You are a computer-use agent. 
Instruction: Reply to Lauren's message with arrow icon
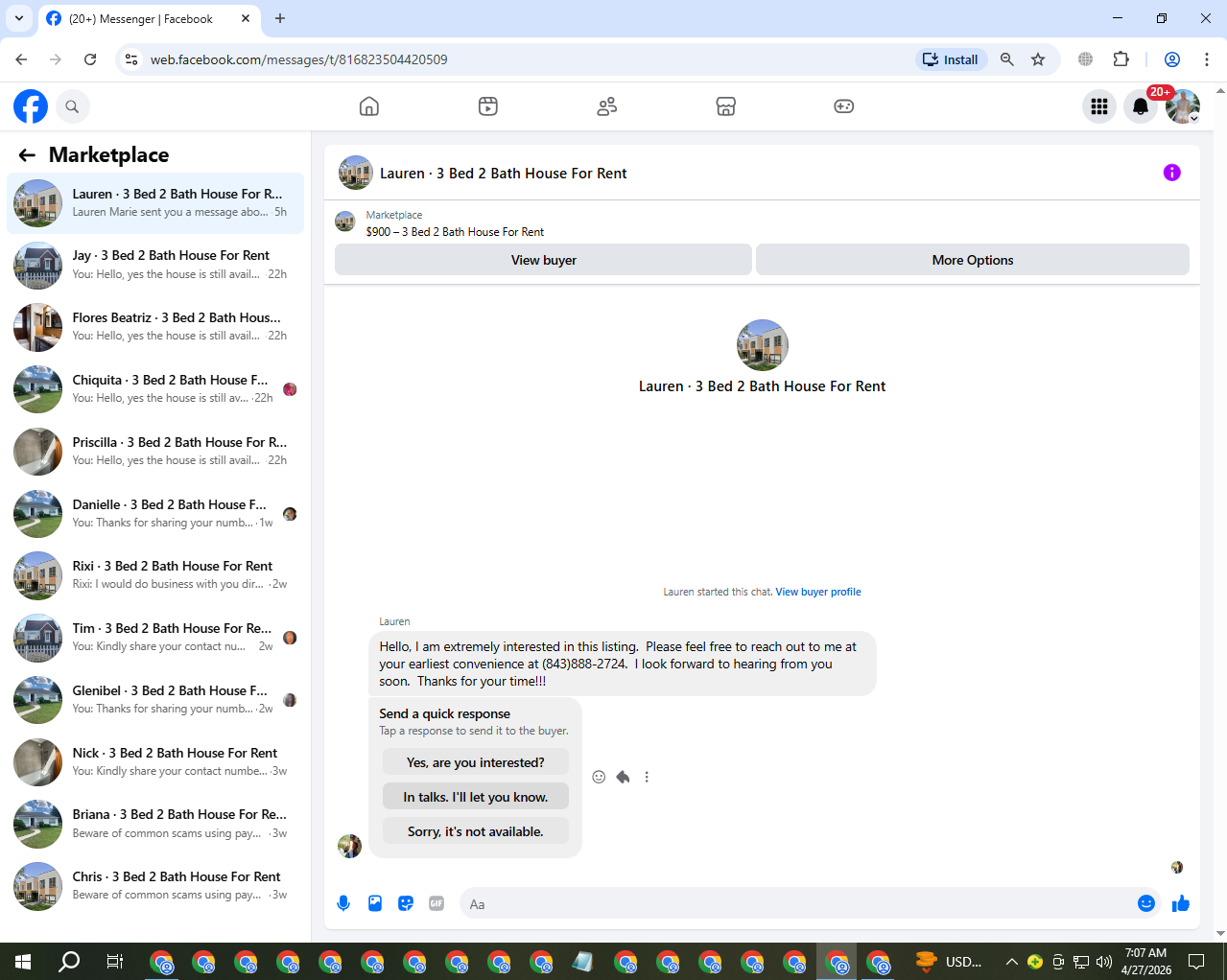(x=623, y=777)
